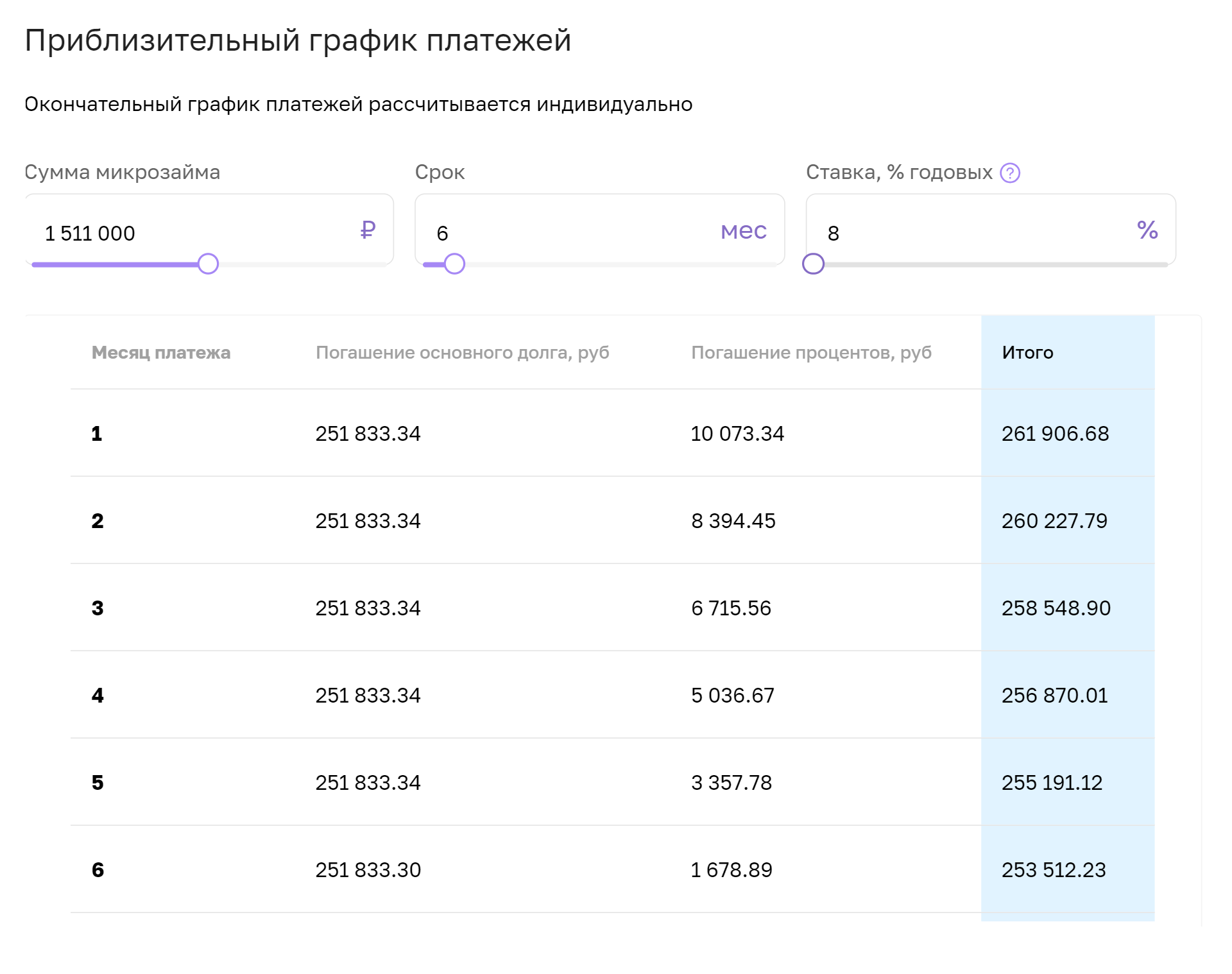Click principal value 251 833.30
The height and width of the screenshot is (974, 1232).
click(368, 870)
